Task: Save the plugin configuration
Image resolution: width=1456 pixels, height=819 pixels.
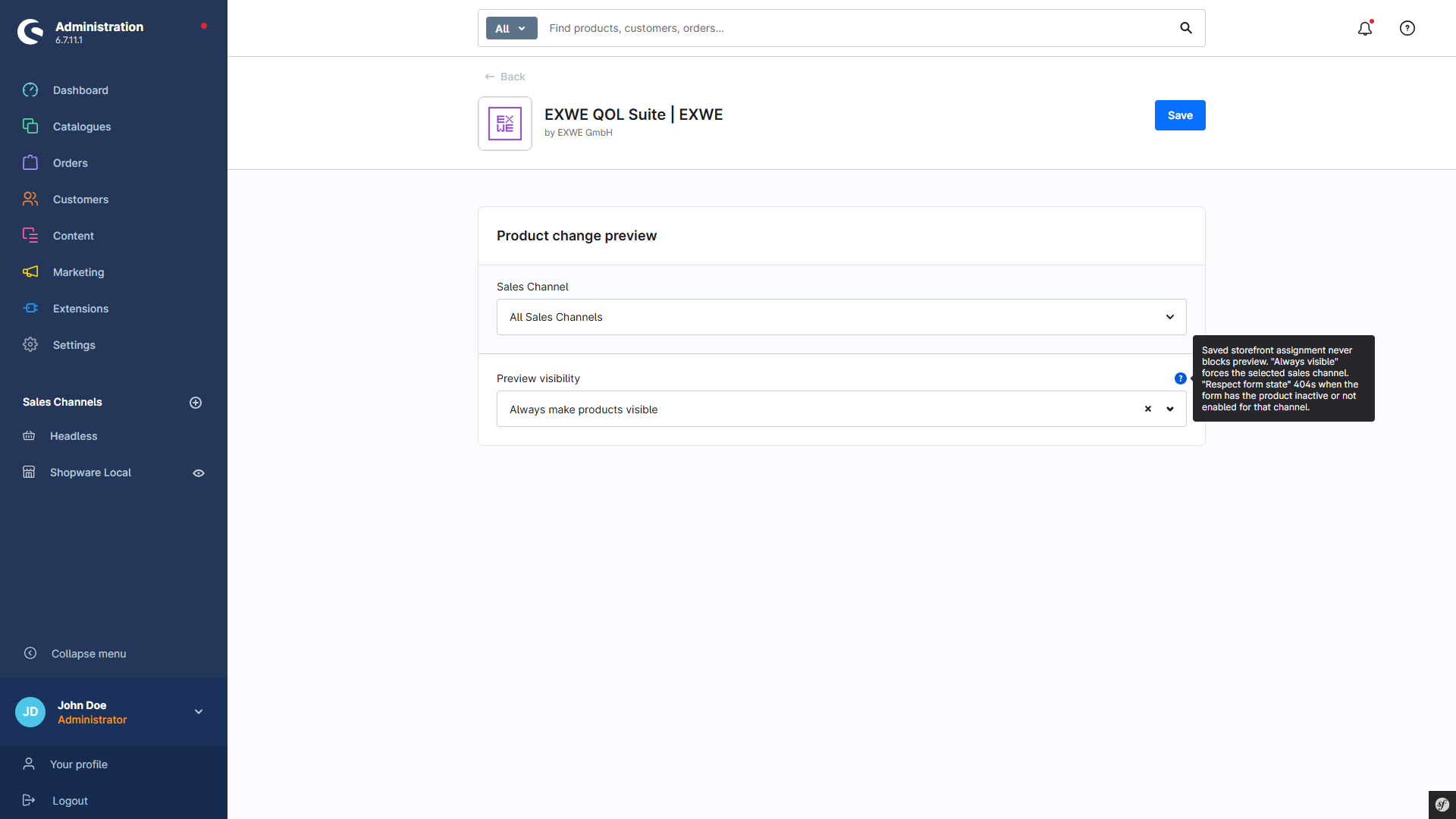Action: click(x=1180, y=115)
